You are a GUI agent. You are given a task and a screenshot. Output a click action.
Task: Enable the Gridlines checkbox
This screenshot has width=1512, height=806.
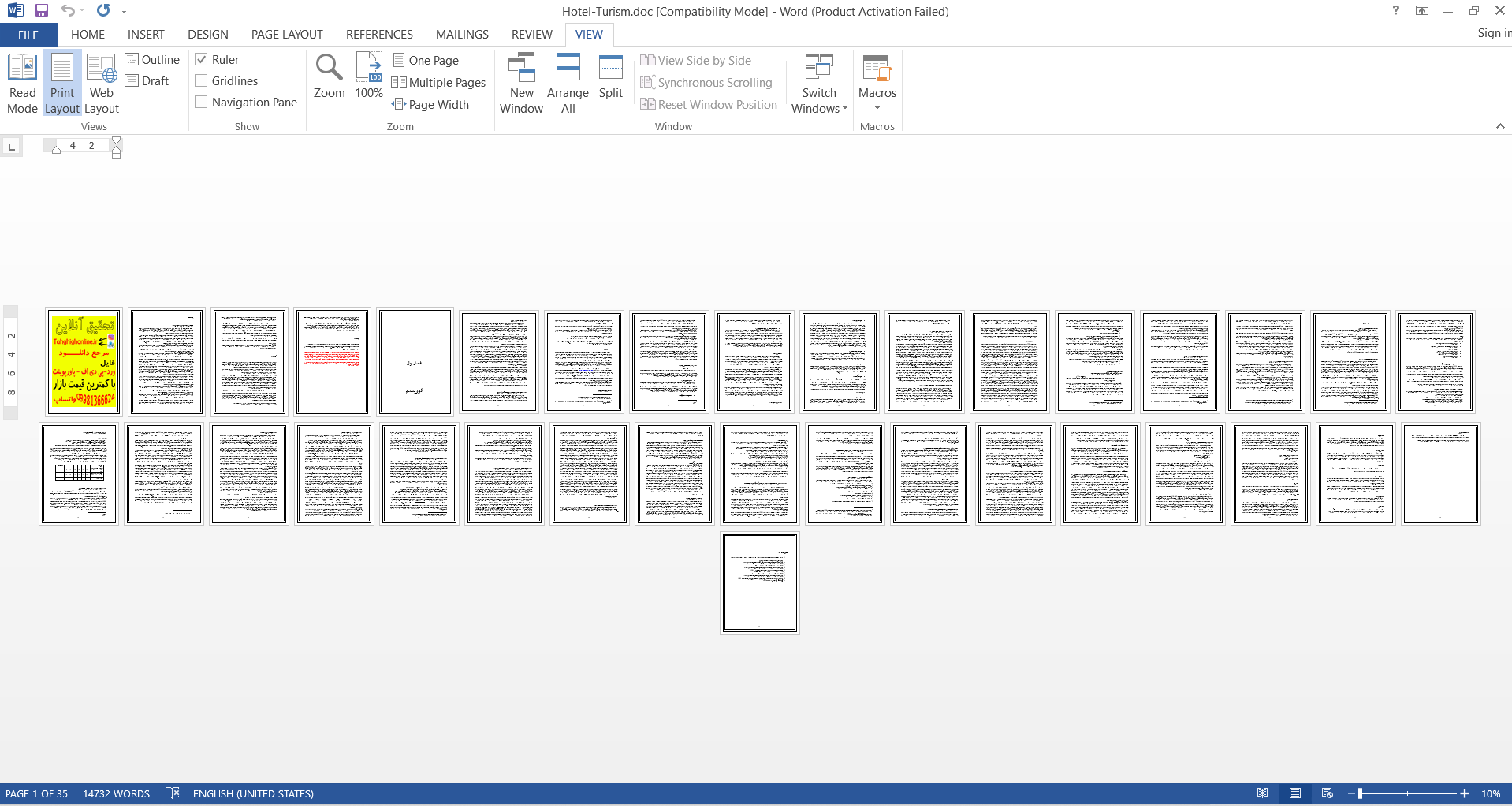click(201, 81)
